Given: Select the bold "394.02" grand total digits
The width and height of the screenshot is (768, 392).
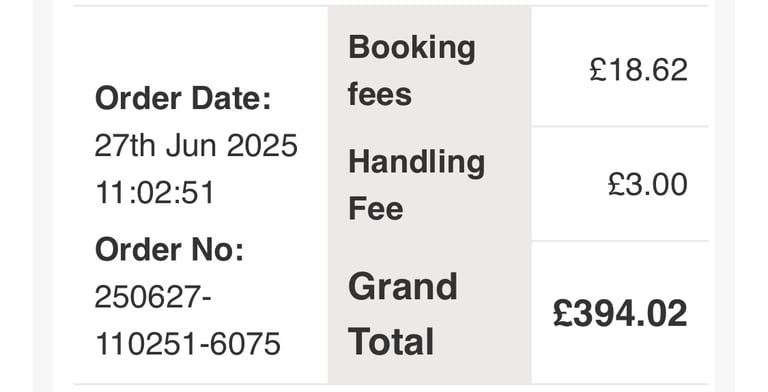Looking at the screenshot, I should [631, 314].
